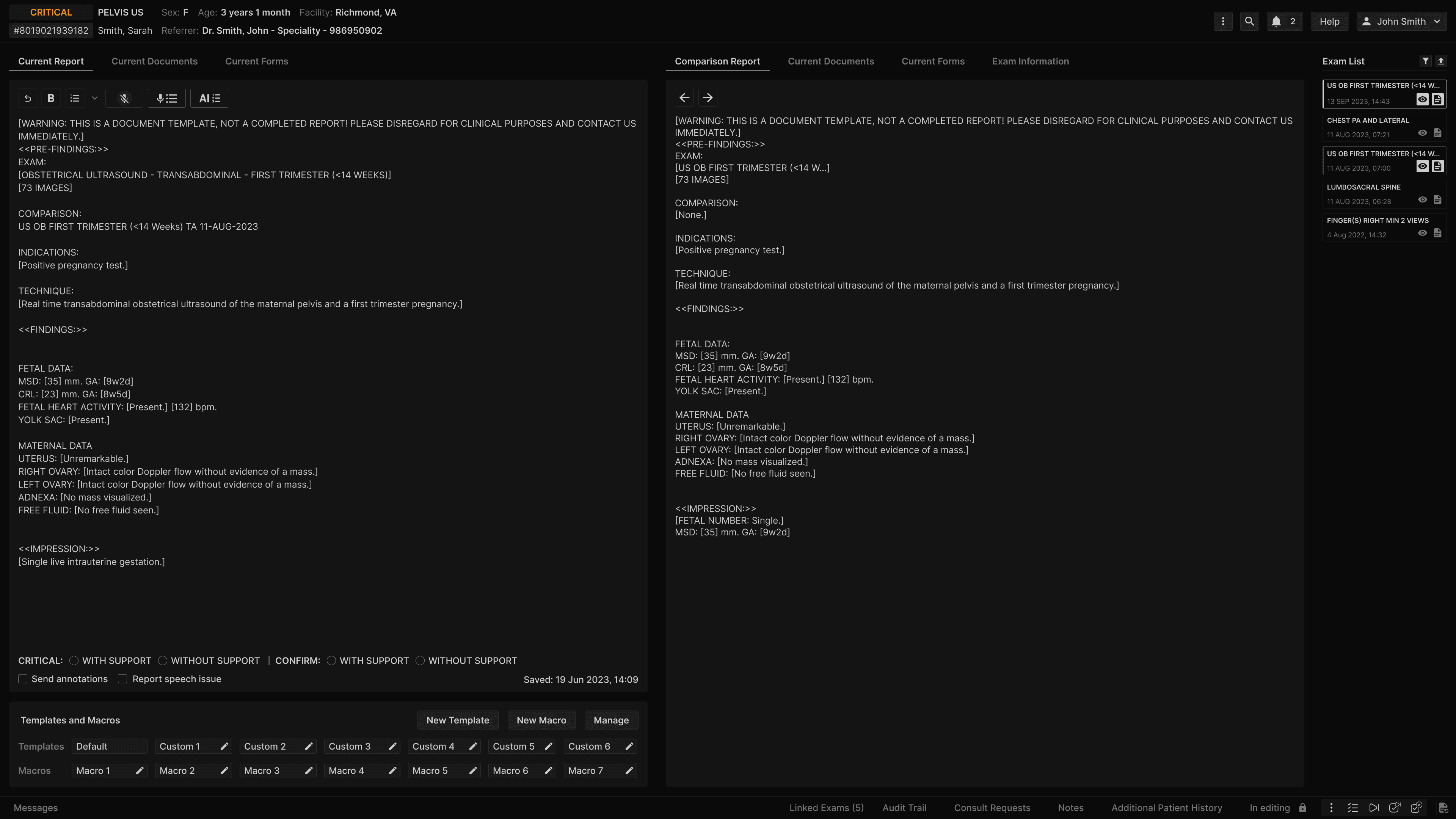Go to previous comparison report arrow
Screen dimensions: 1456x819
(x=684, y=98)
